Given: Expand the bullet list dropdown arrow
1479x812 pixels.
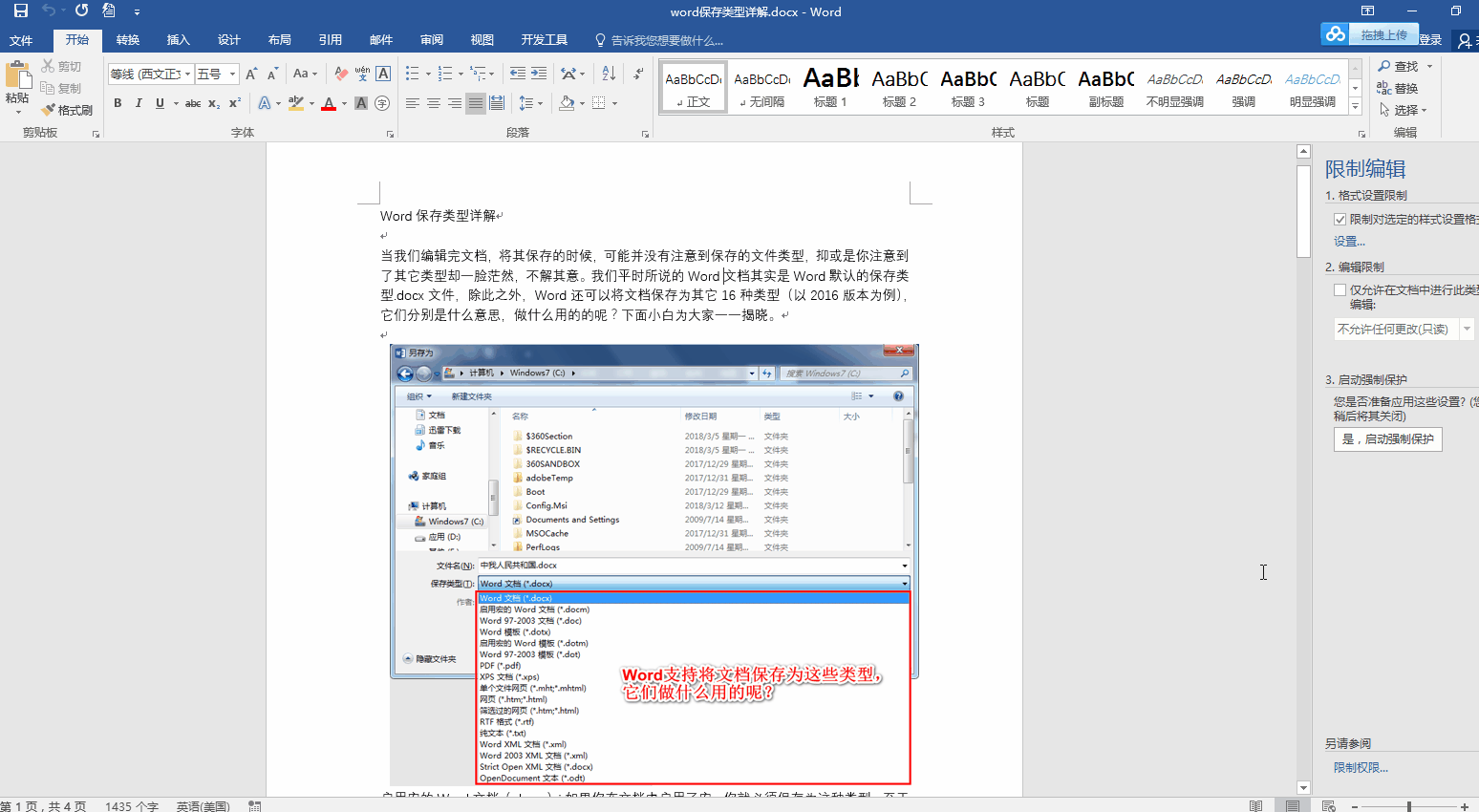Looking at the screenshot, I should pyautogui.click(x=427, y=74).
